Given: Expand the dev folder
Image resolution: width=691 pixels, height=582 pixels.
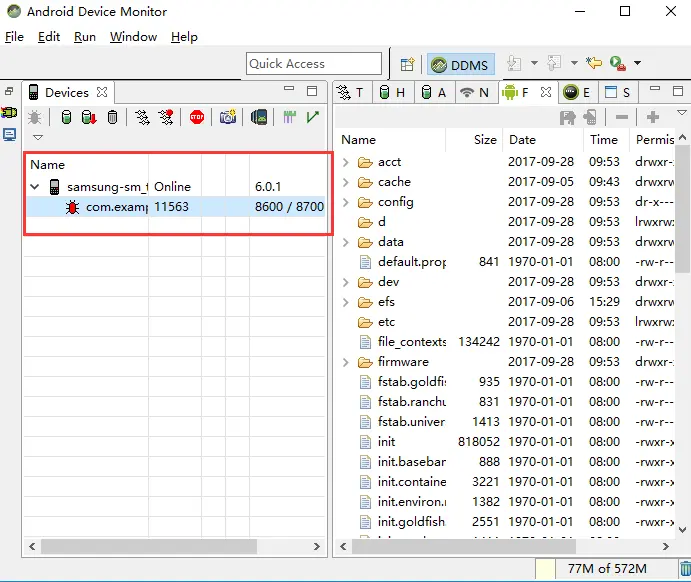Looking at the screenshot, I should [346, 282].
